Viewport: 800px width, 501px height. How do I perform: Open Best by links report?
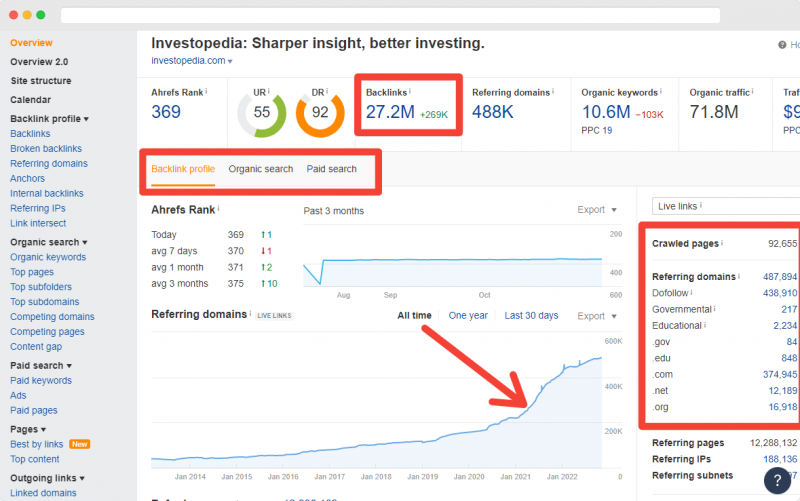point(37,444)
